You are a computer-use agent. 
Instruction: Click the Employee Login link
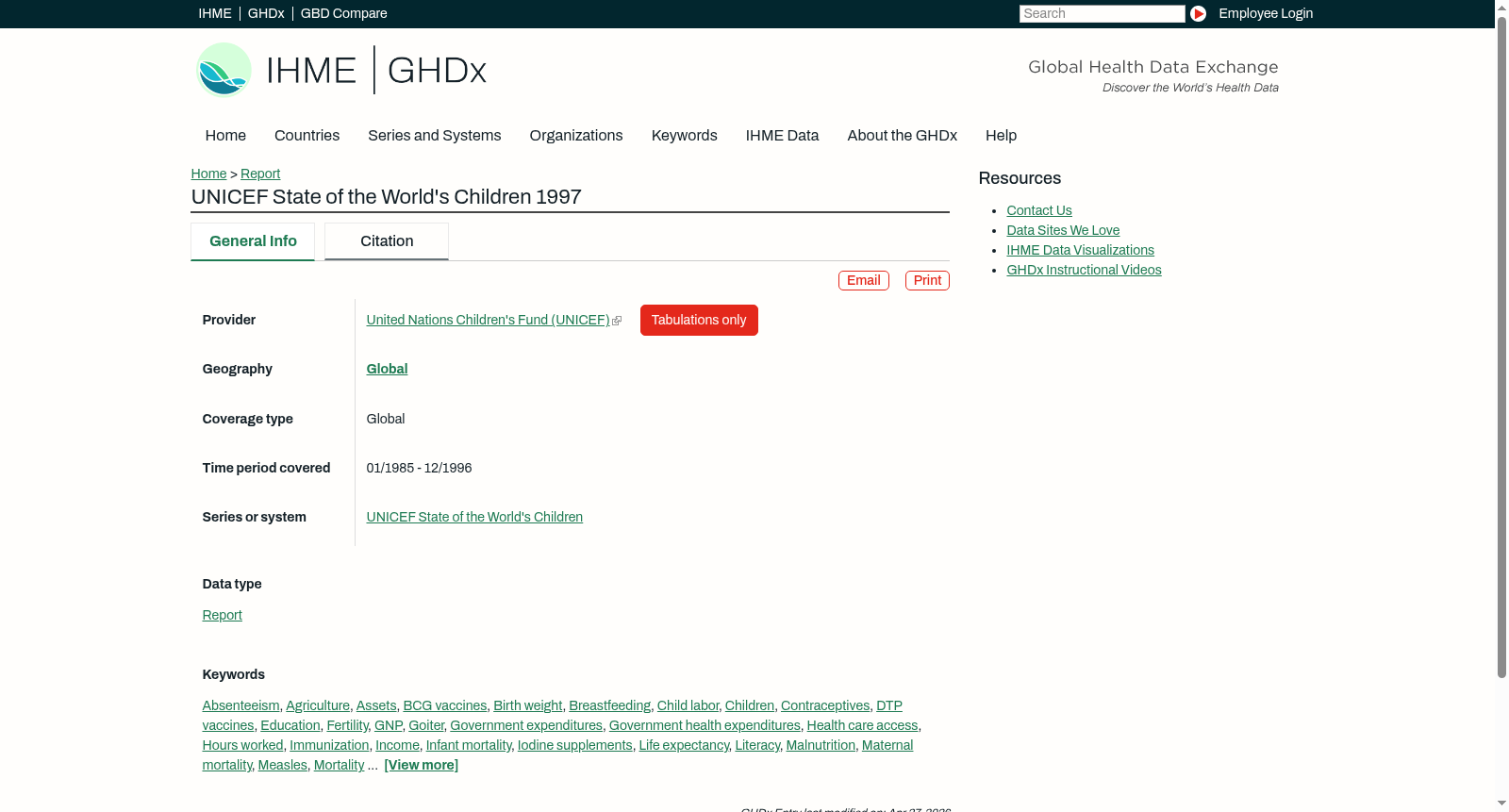coord(1266,13)
